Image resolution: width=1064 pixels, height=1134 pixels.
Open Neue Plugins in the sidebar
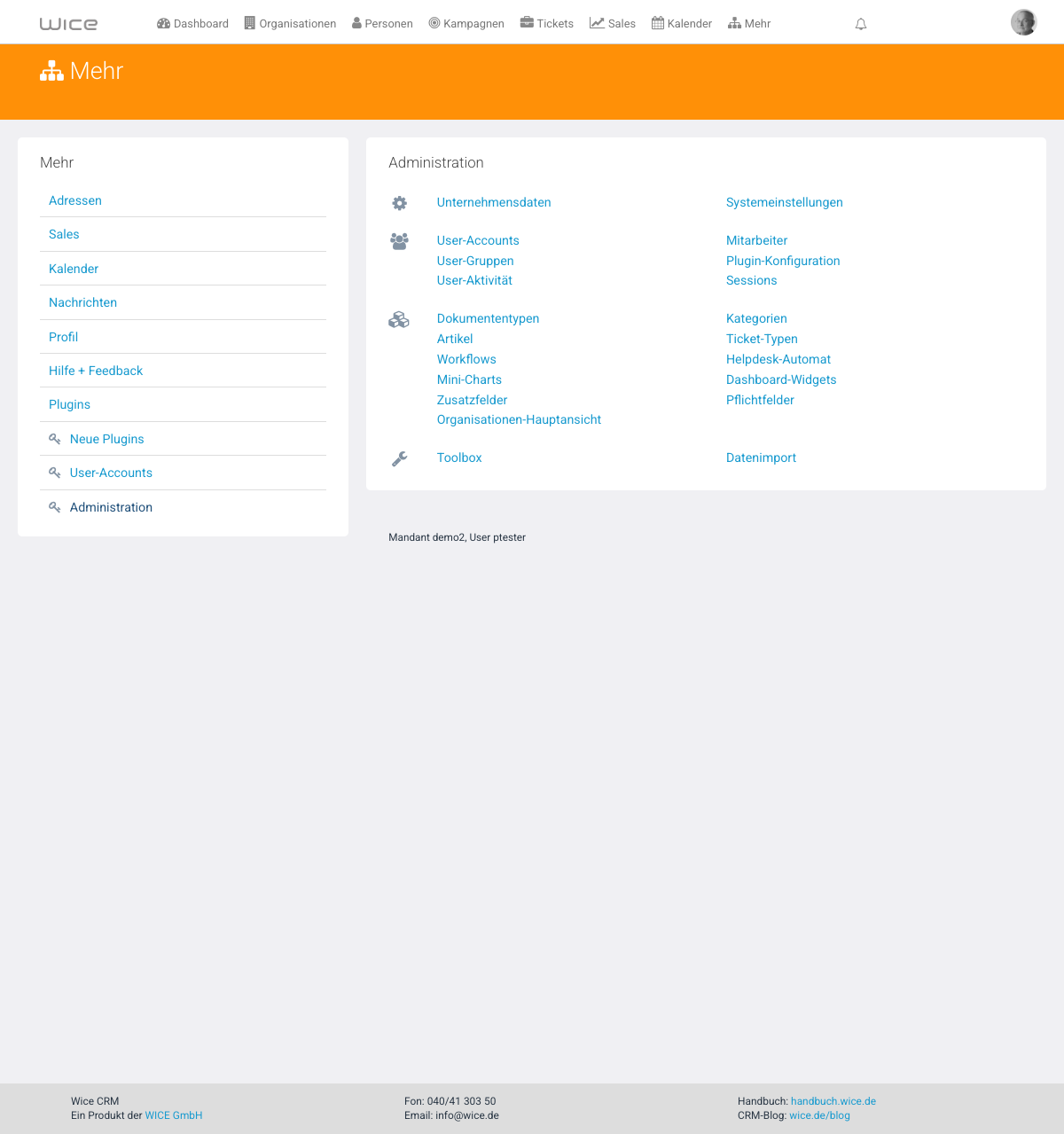(x=107, y=439)
